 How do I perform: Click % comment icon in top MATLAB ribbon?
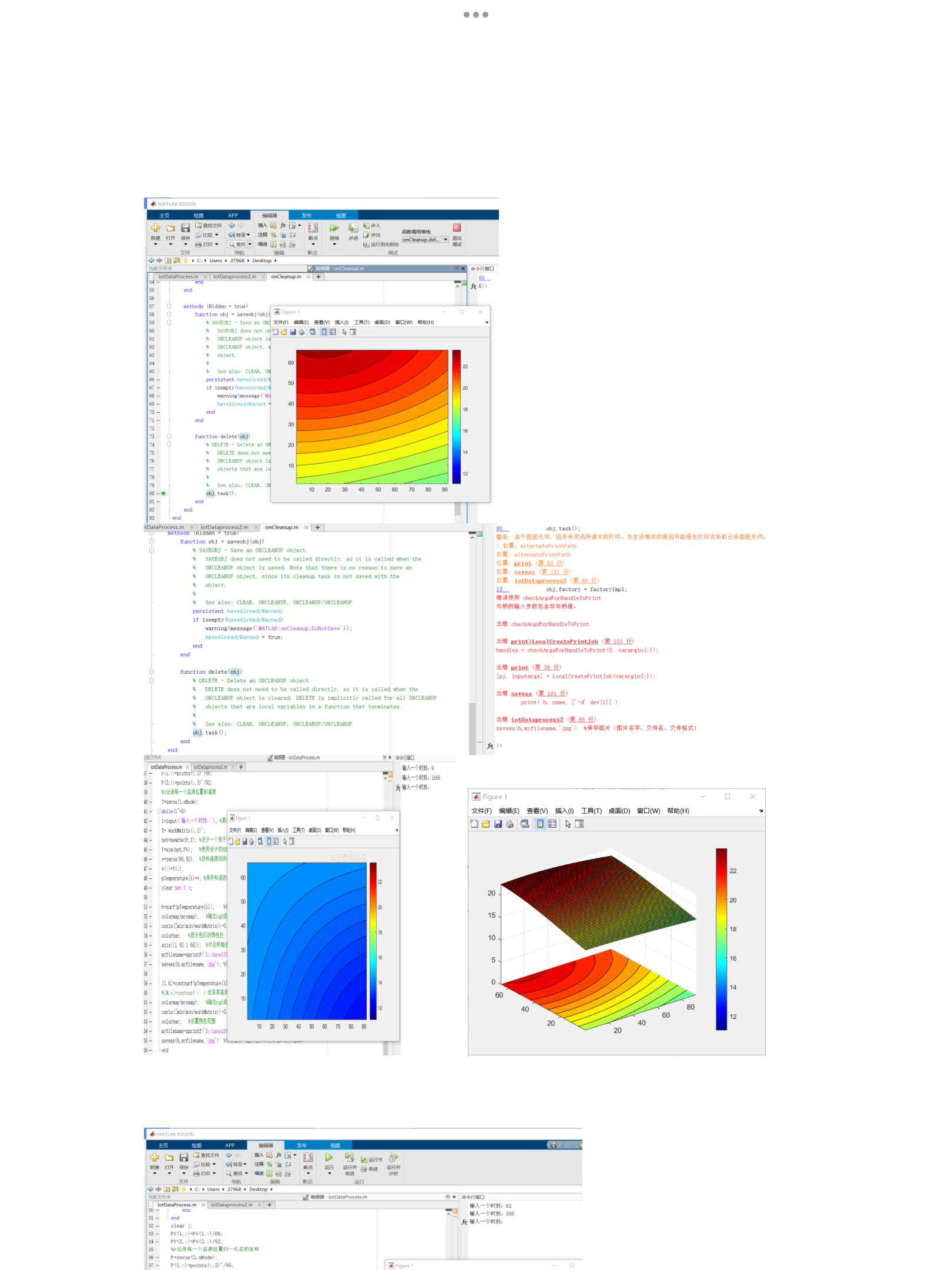click(x=273, y=235)
